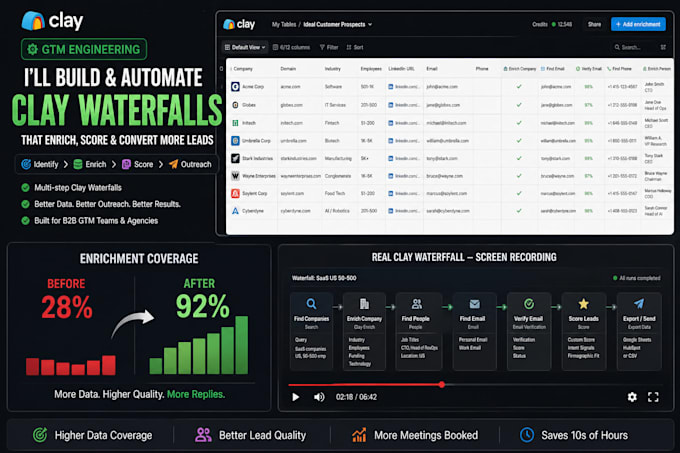This screenshot has width=680, height=453.
Task: Click the Initech company logo
Action: 235,123
